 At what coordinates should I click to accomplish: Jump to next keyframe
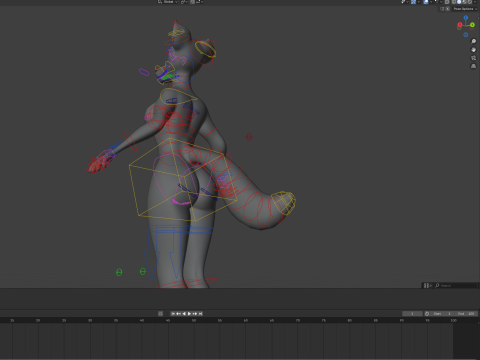click(195, 314)
